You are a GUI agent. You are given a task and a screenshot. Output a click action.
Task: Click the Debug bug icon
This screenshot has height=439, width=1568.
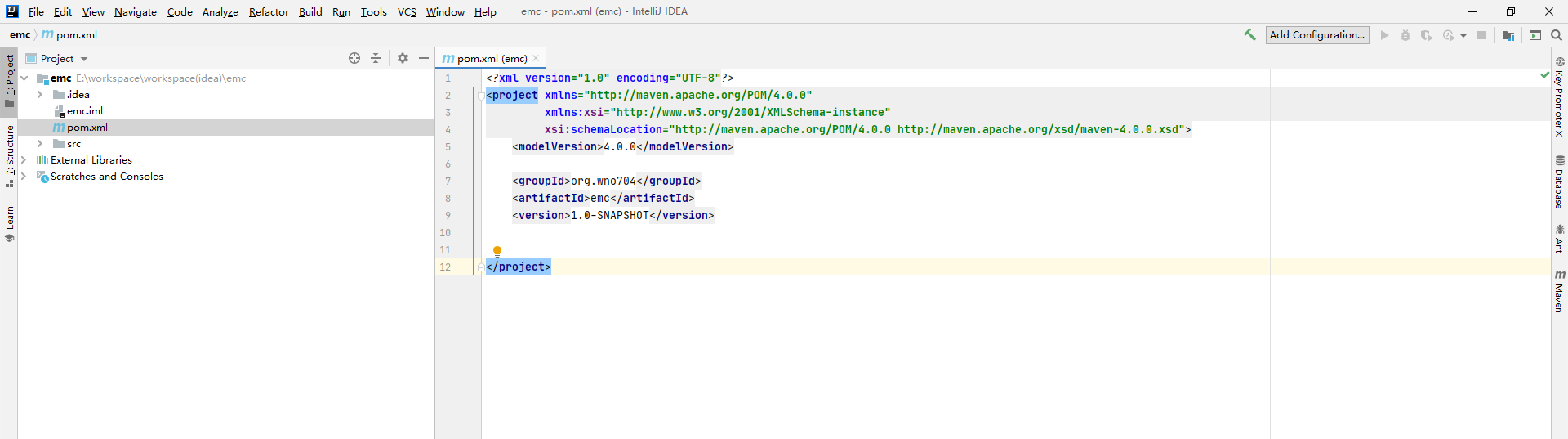1405,35
